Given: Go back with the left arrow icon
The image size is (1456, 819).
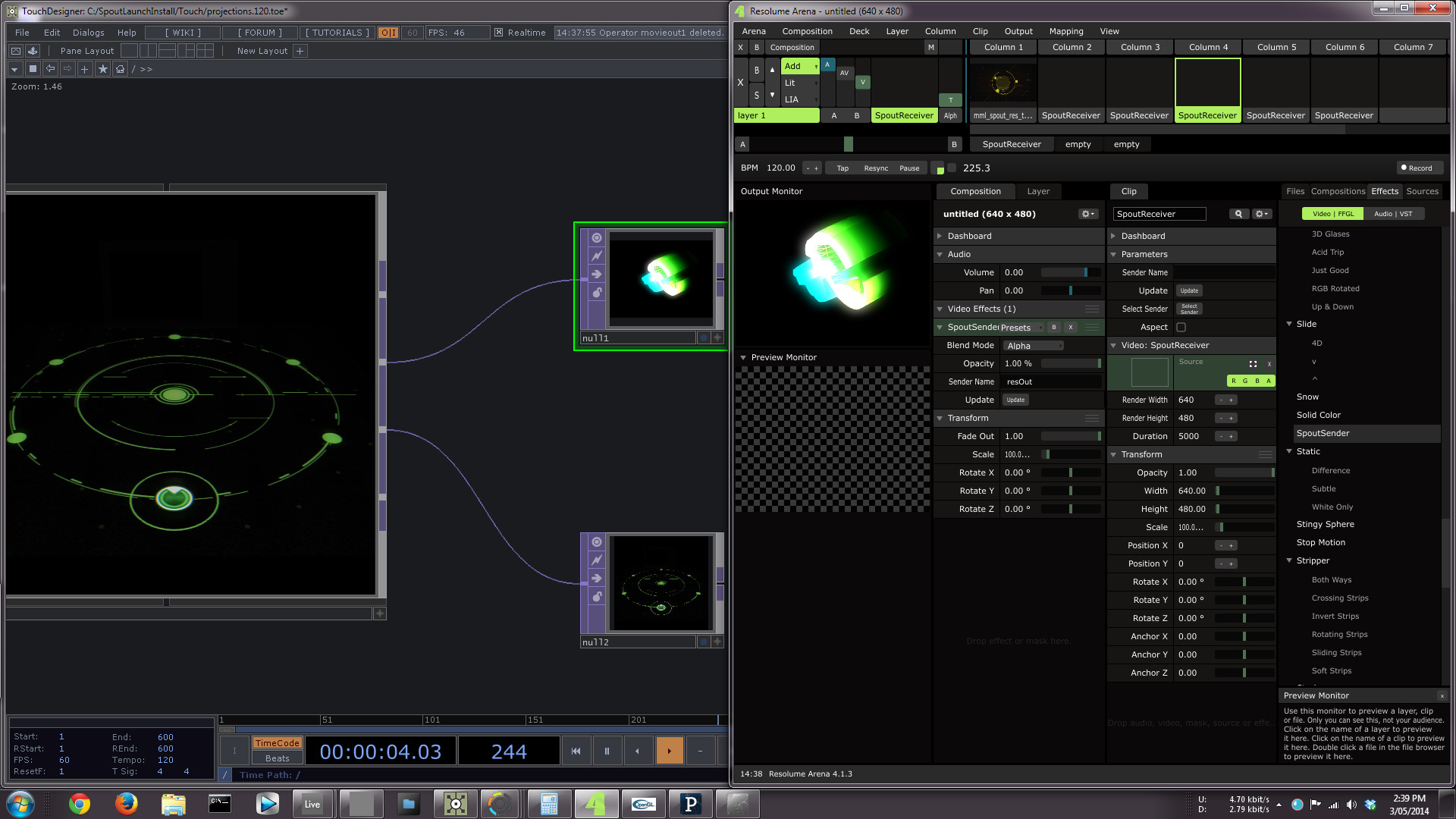Looking at the screenshot, I should (50, 69).
